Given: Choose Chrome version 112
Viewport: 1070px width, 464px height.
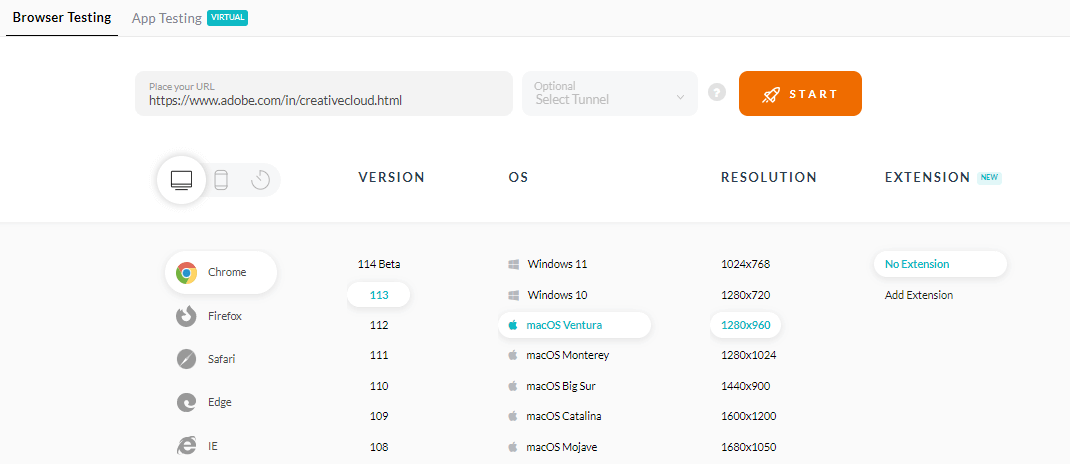Looking at the screenshot, I should click(x=379, y=325).
